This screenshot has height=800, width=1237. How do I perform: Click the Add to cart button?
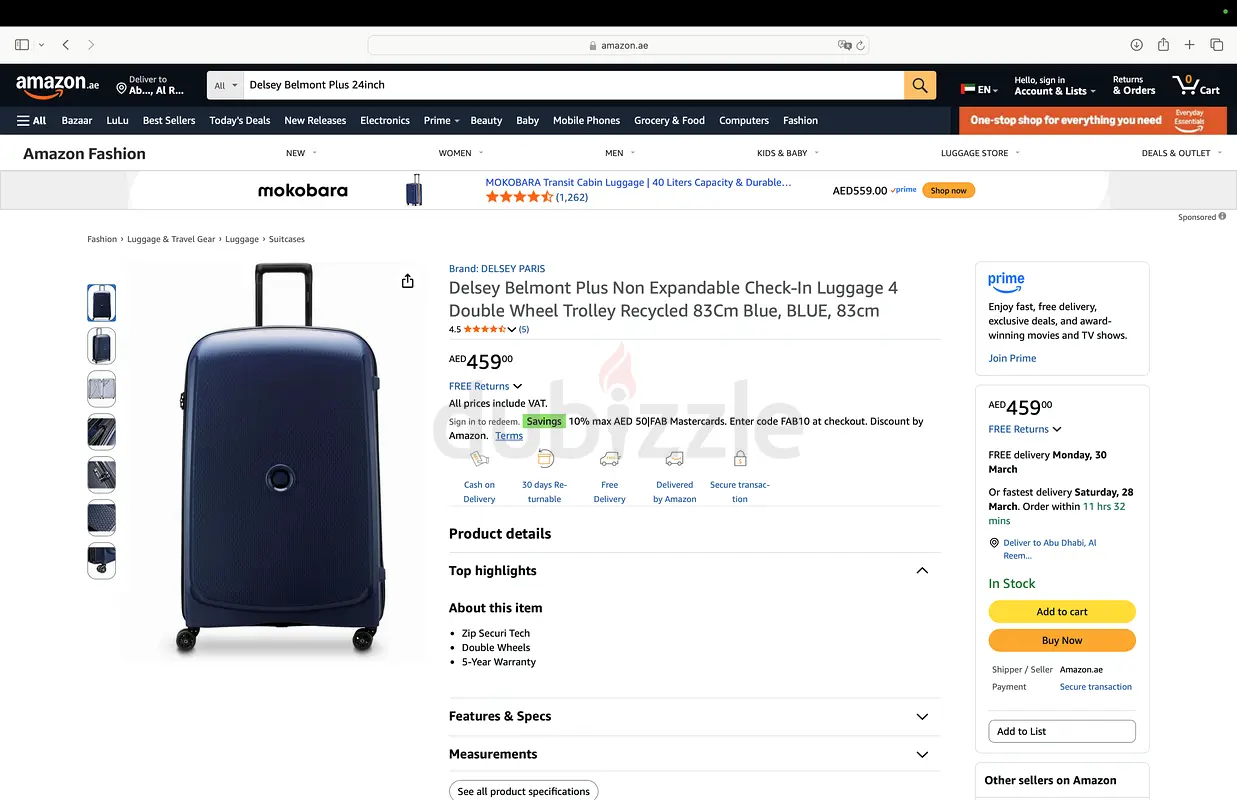[1061, 612]
